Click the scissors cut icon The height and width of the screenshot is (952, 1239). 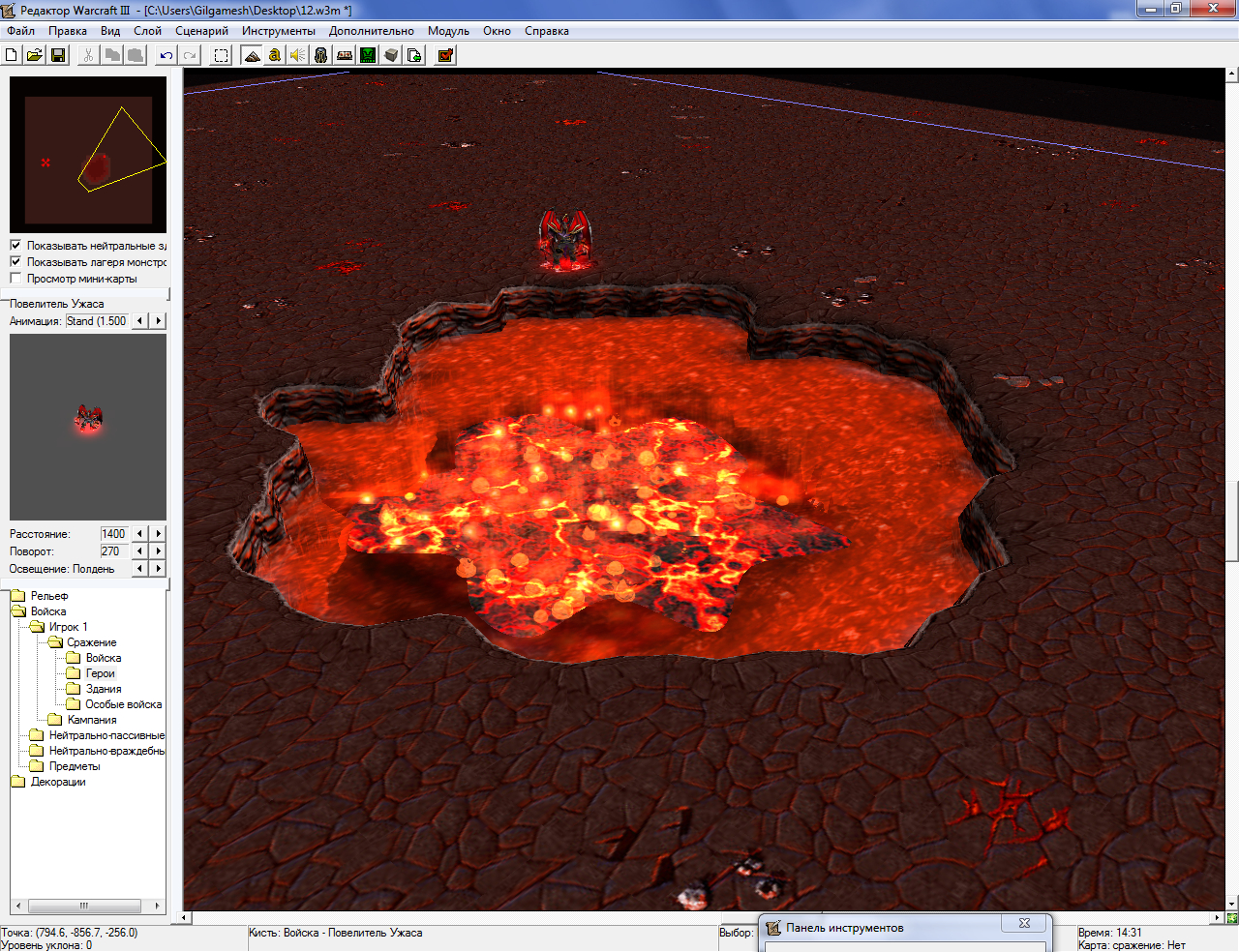pyautogui.click(x=88, y=55)
